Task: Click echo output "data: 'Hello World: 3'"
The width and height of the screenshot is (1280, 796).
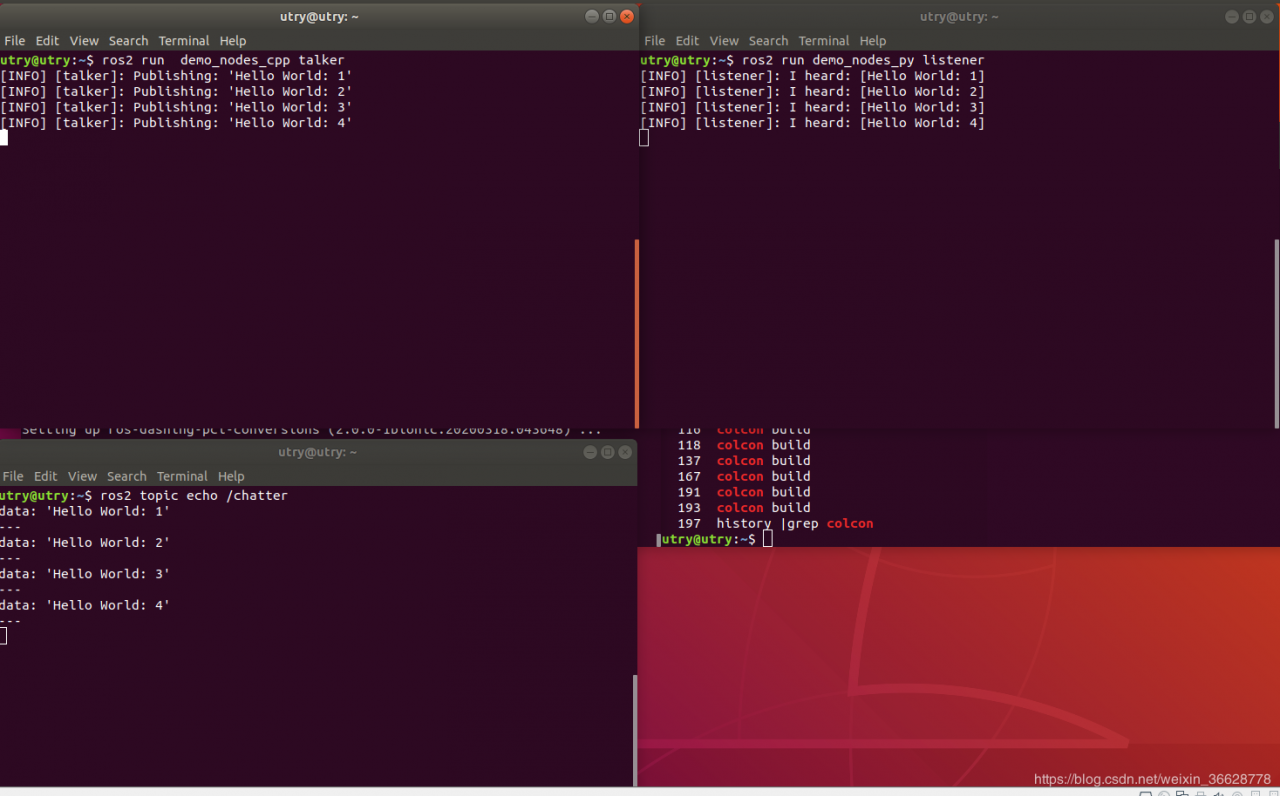Action: [85, 574]
